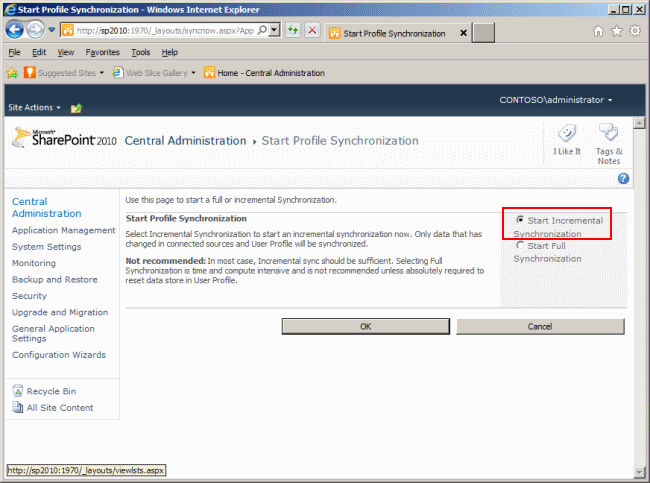This screenshot has height=483, width=650.
Task: Stop loading with the red X icon
Action: pyautogui.click(x=312, y=30)
